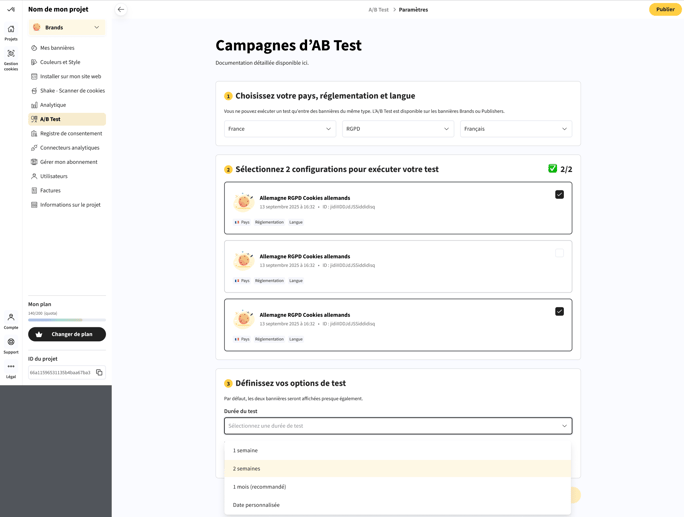Open Informations sur le projet item
The height and width of the screenshot is (517, 684).
pyautogui.click(x=67, y=205)
